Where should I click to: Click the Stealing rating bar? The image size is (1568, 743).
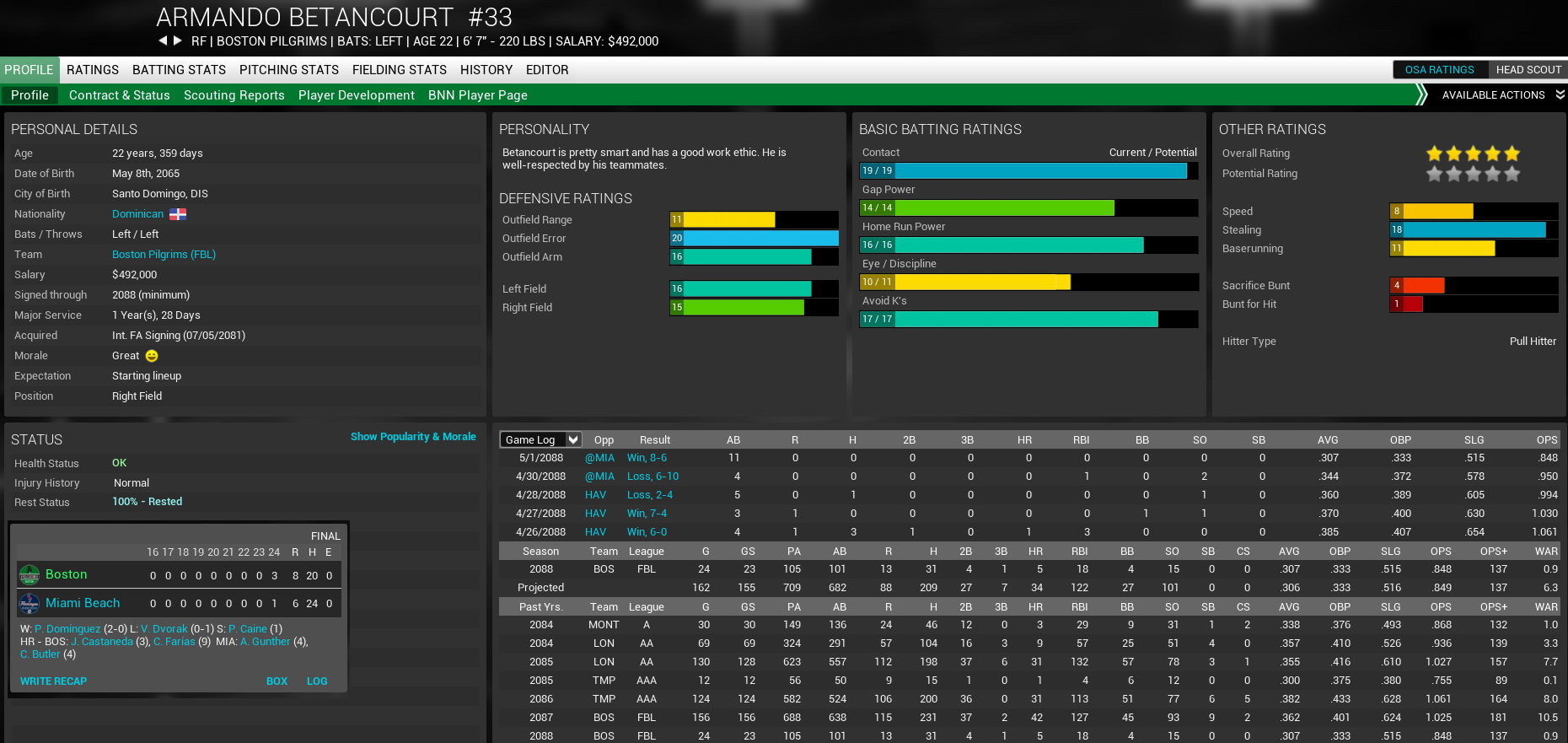(x=1474, y=229)
